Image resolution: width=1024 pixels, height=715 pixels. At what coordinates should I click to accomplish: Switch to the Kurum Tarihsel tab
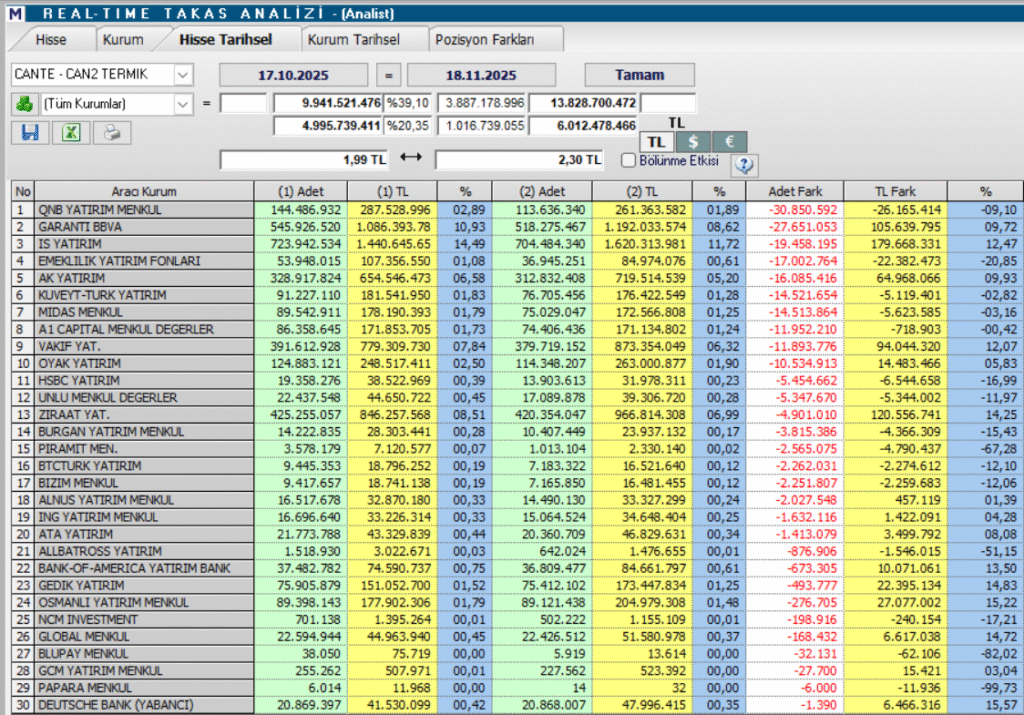(354, 40)
